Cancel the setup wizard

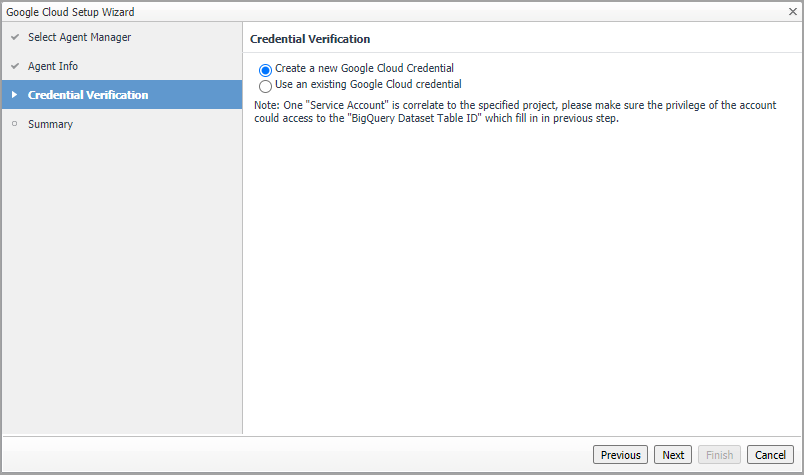pyautogui.click(x=769, y=455)
